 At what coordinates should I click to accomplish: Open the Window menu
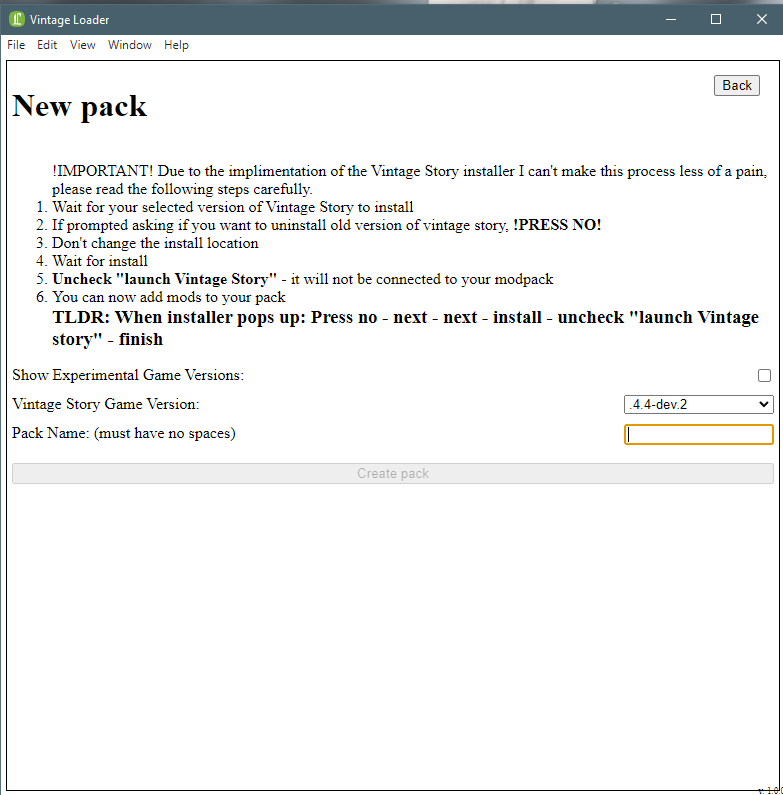pyautogui.click(x=130, y=45)
